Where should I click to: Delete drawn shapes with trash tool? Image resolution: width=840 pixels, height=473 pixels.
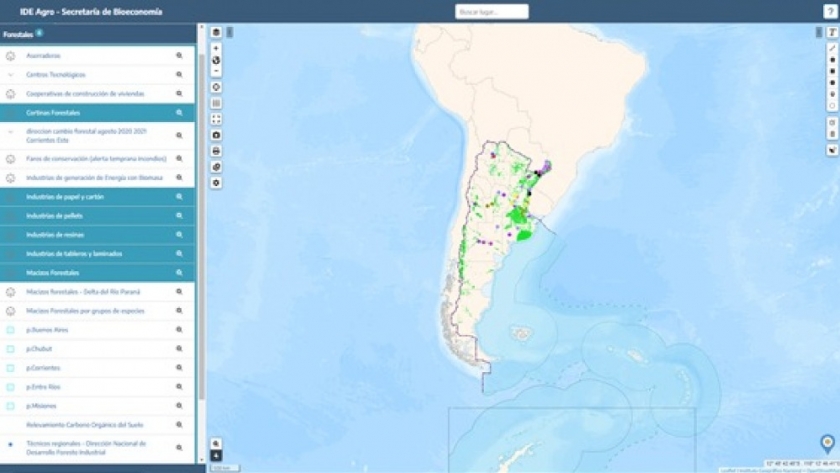point(832,134)
